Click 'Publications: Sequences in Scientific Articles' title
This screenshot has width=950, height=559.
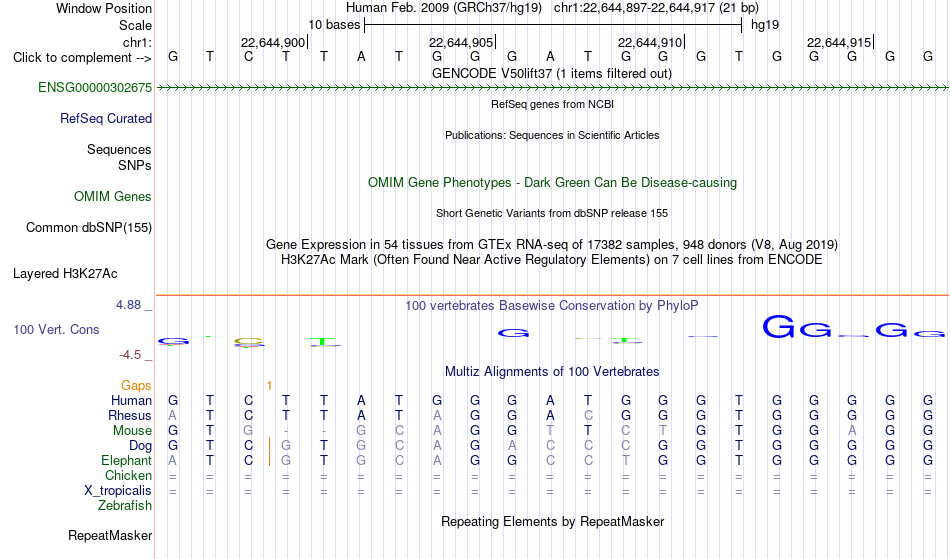coord(552,135)
